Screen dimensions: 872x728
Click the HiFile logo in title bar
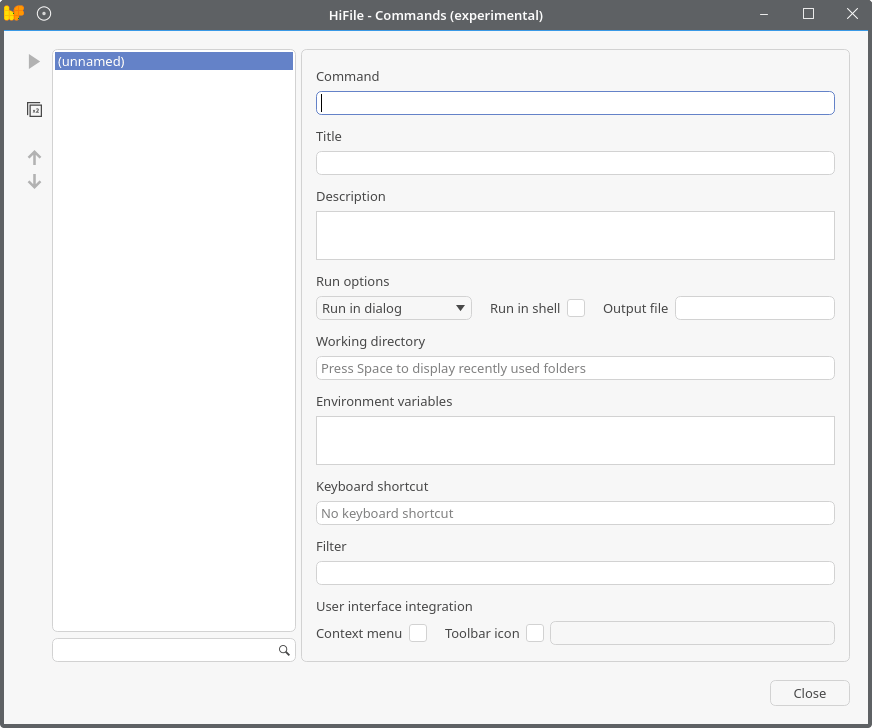14,14
